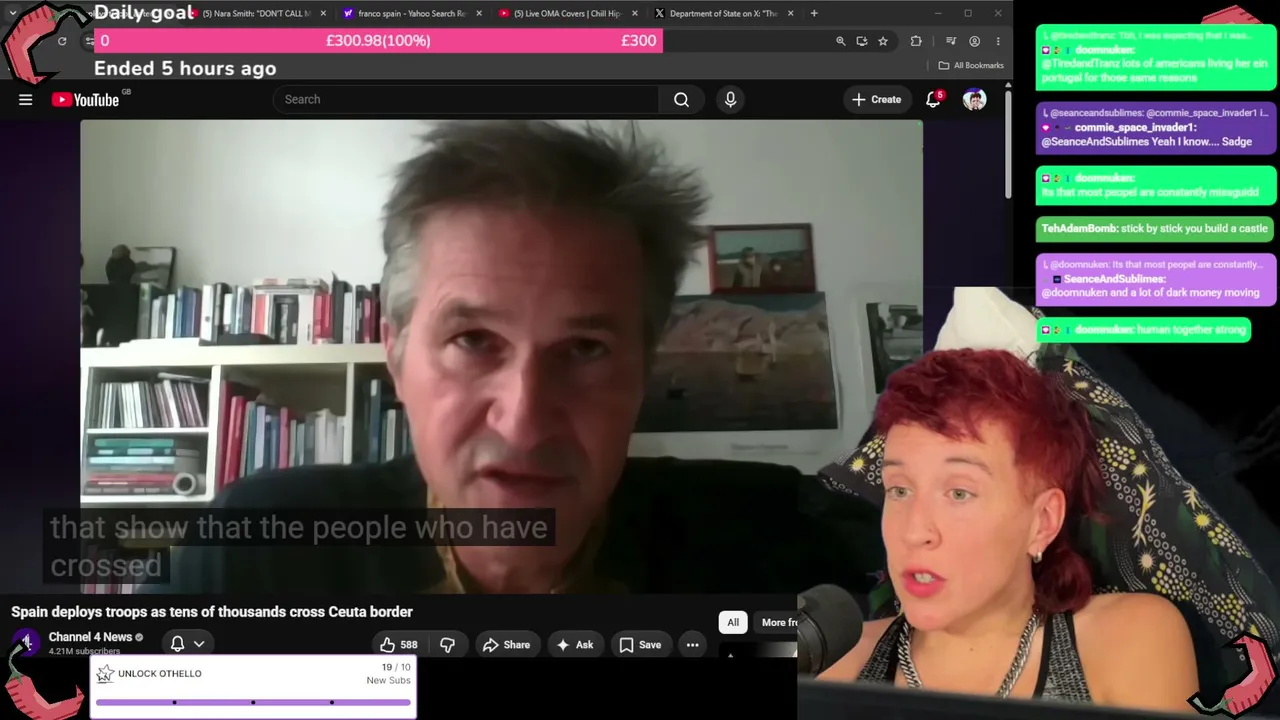Click the Channel 4 News channel avatar
The height and width of the screenshot is (720, 1280).
pyautogui.click(x=26, y=644)
